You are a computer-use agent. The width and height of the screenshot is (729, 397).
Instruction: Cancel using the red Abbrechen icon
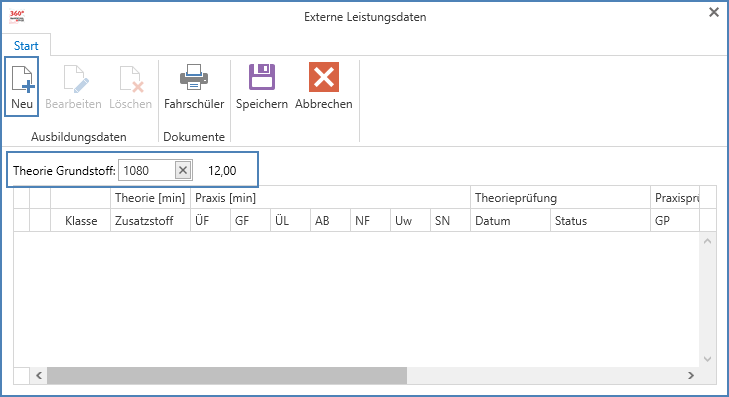pos(324,77)
